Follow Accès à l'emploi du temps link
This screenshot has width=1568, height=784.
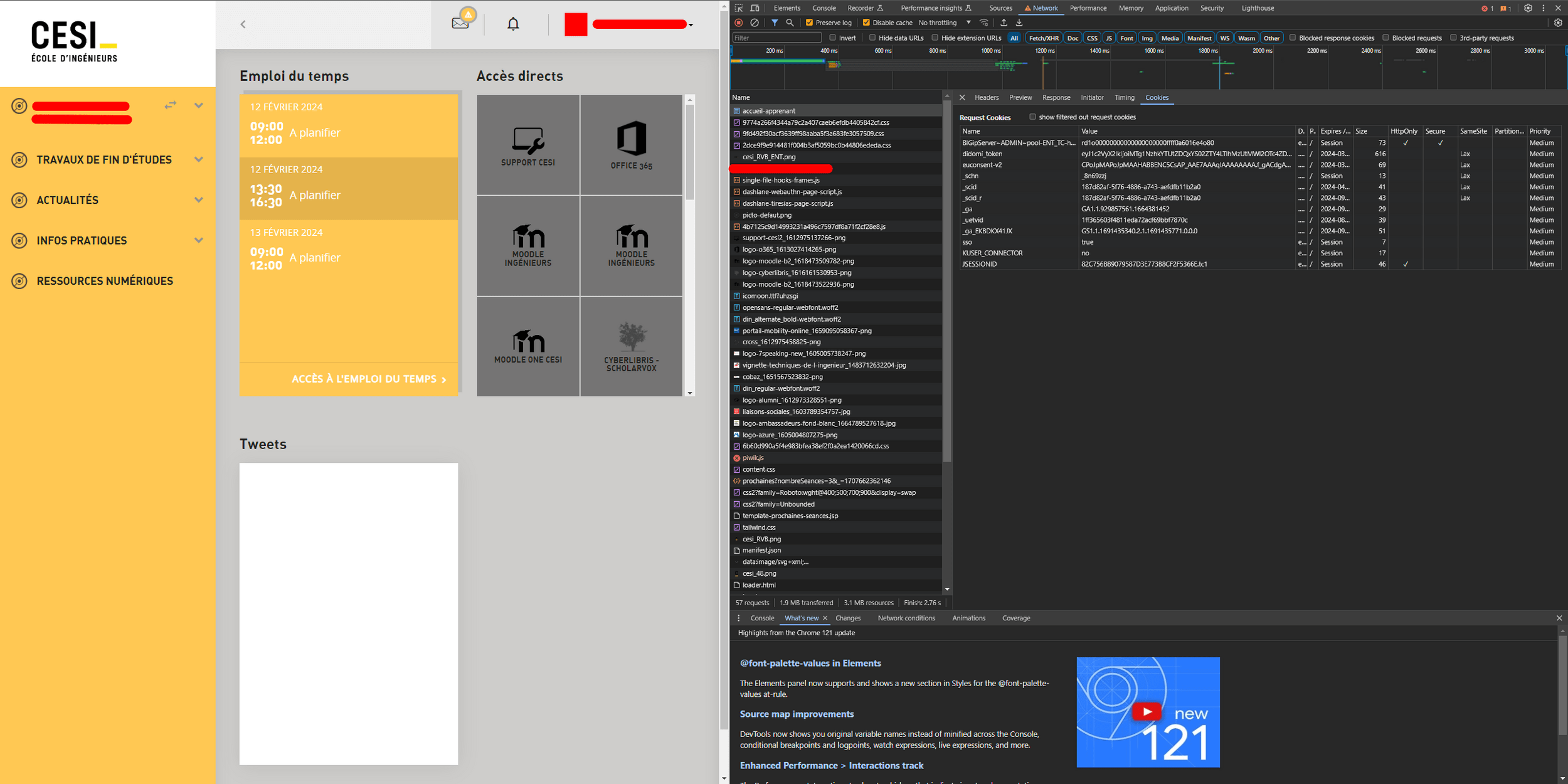(x=369, y=379)
